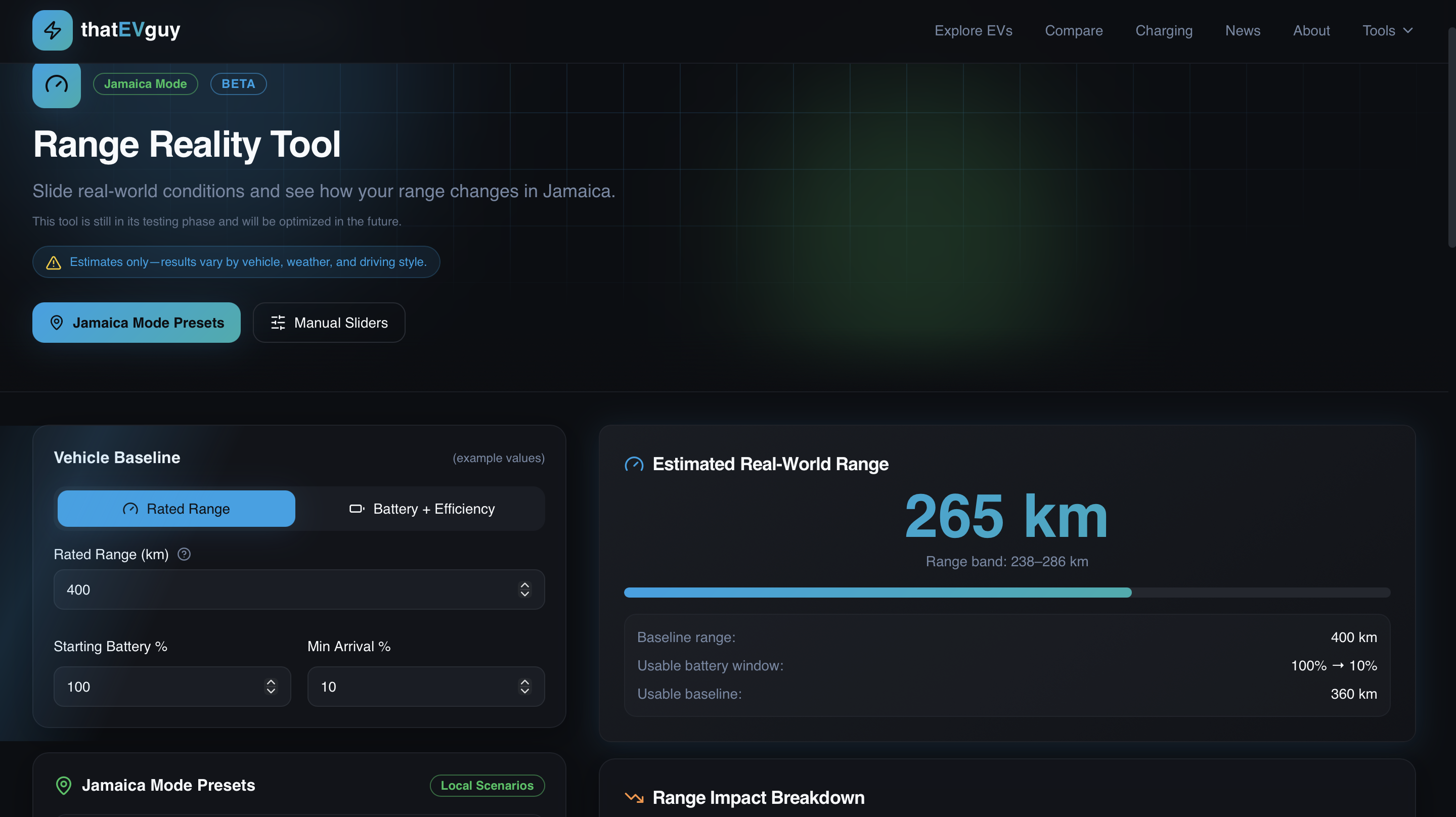Go to the Compare page
1456x817 pixels.
coord(1073,30)
